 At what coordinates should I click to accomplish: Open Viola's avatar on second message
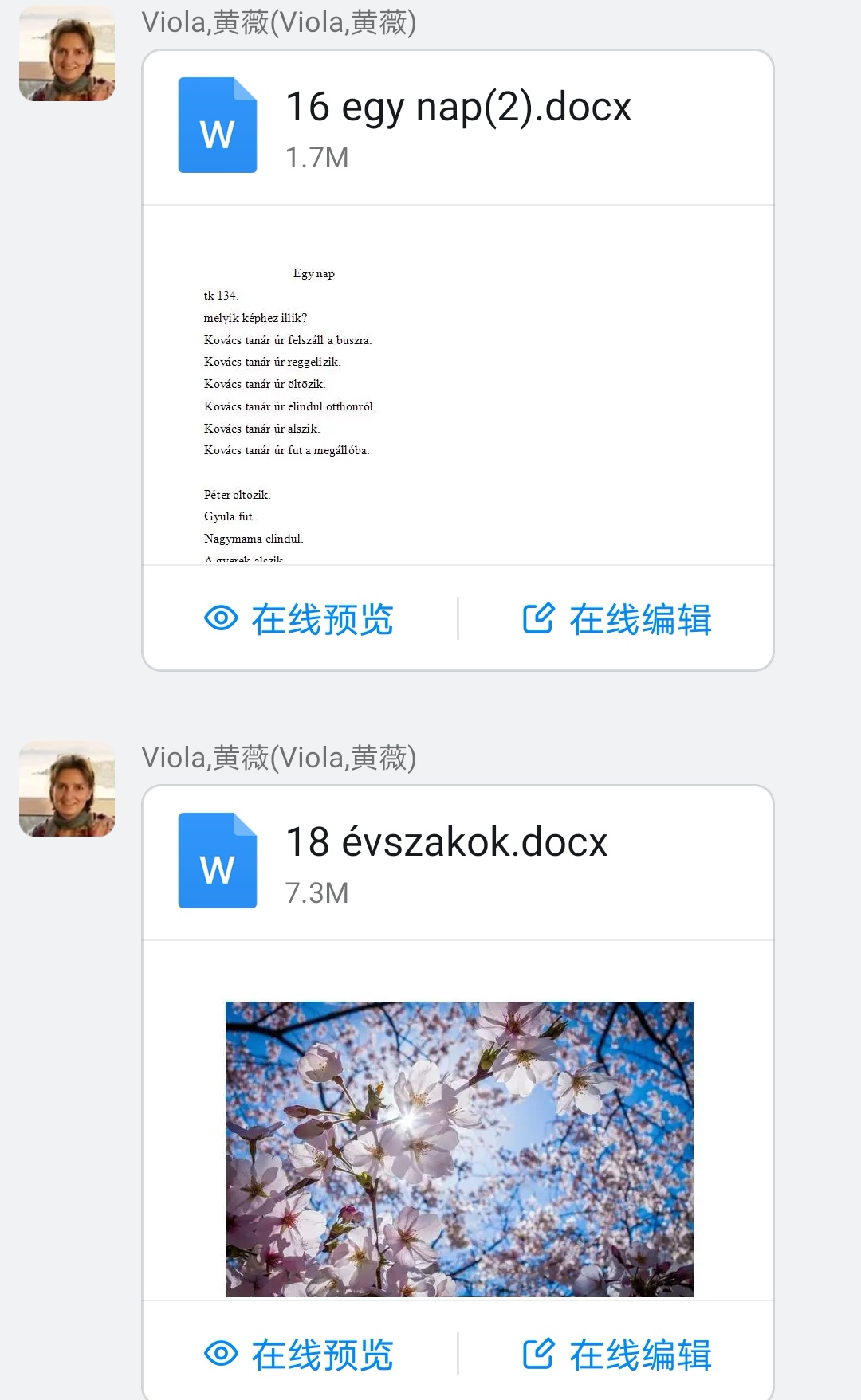tap(67, 789)
